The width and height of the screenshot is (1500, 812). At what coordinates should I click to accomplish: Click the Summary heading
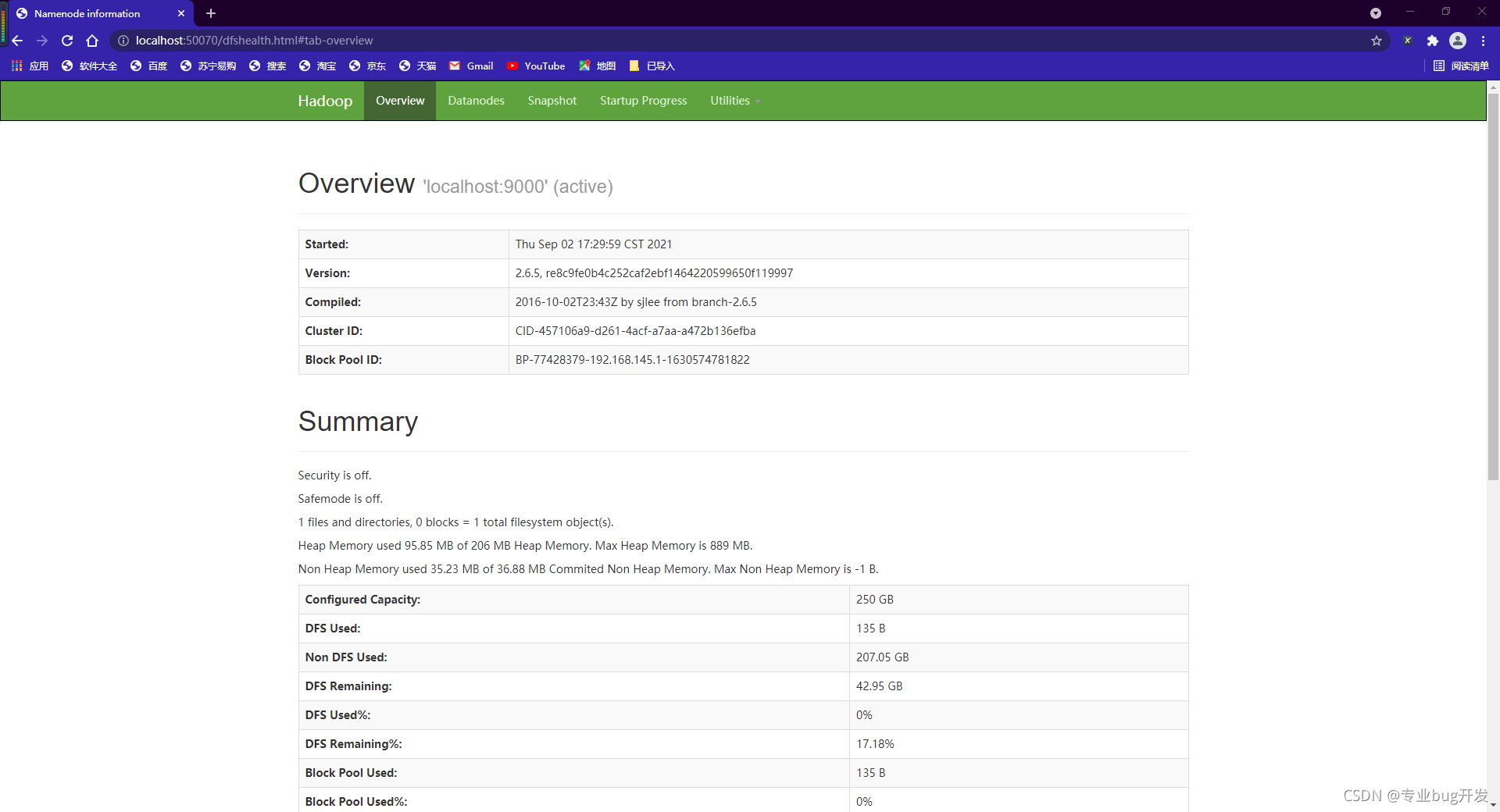358,422
